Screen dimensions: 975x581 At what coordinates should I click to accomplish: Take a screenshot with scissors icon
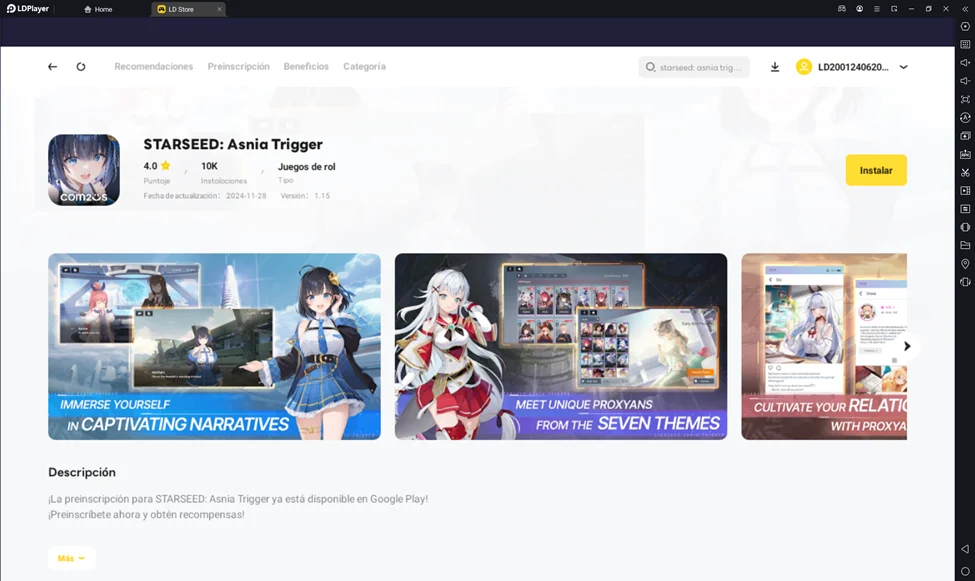965,172
